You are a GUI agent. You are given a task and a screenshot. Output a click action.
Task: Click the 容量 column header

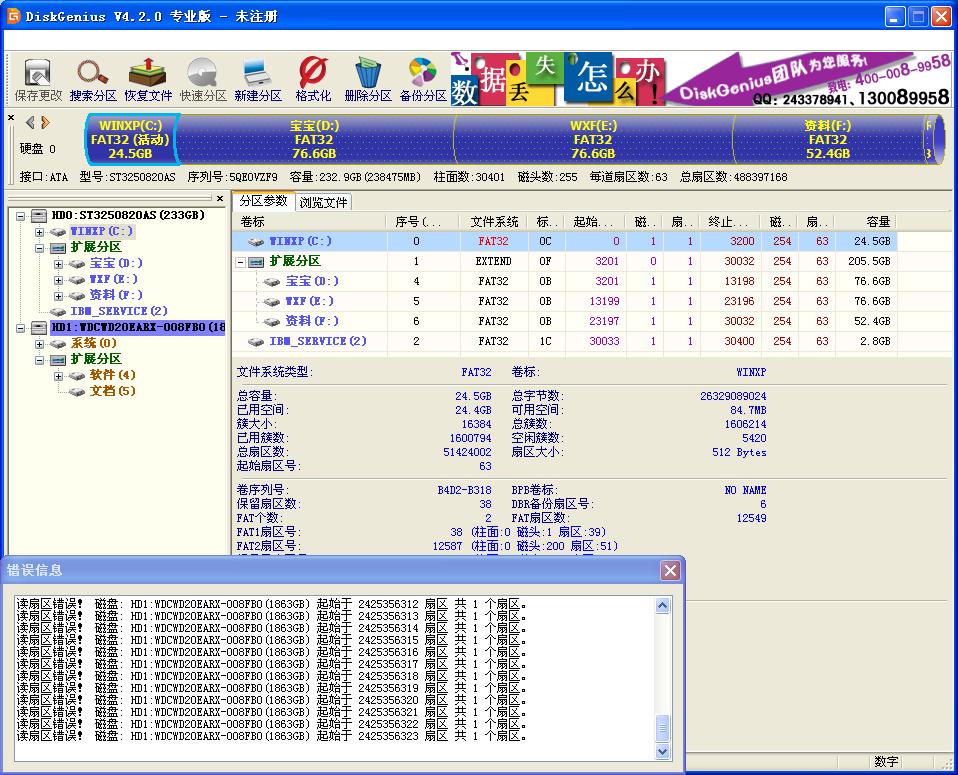point(866,221)
